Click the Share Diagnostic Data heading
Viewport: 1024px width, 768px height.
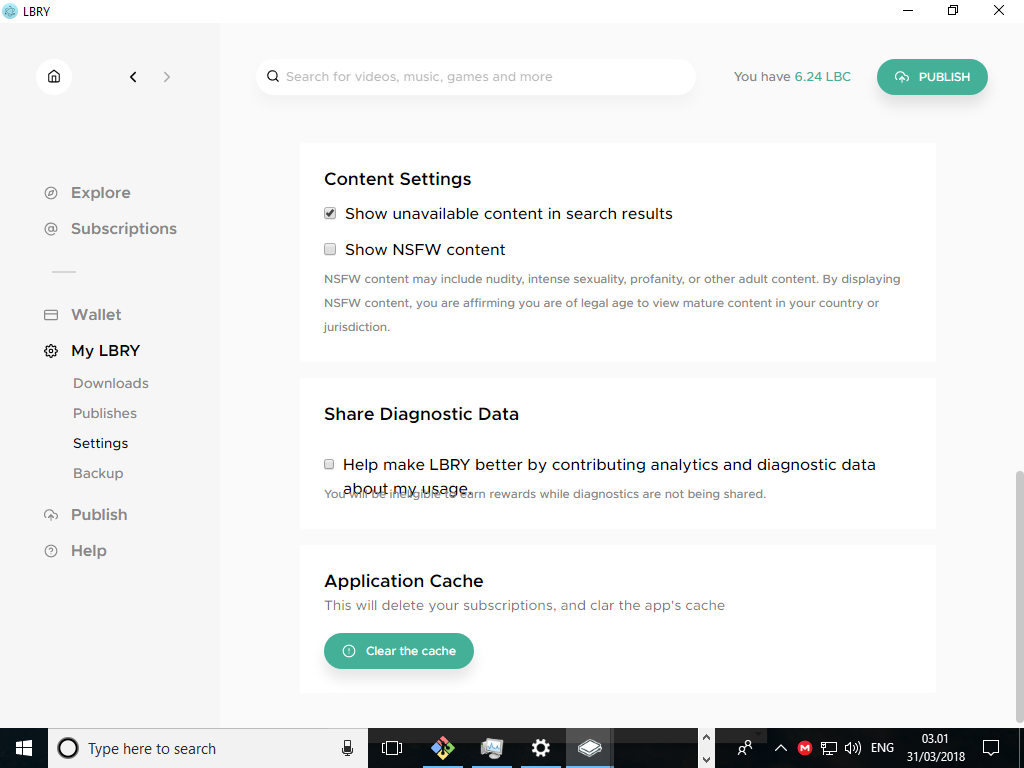click(421, 414)
